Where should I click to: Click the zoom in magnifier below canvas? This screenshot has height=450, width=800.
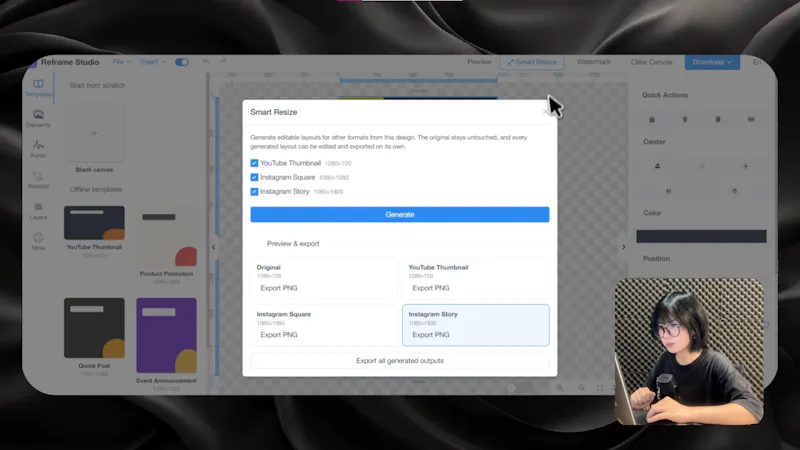560,388
